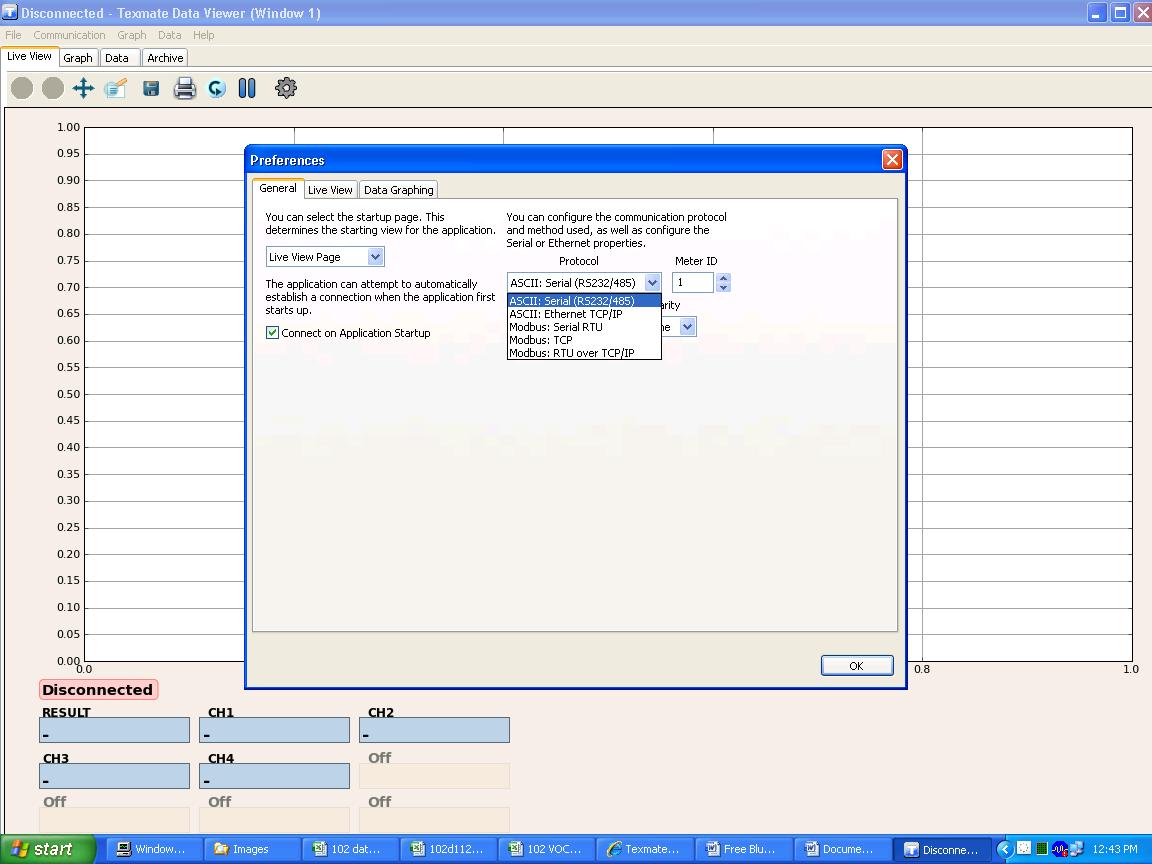The image size is (1152, 864).
Task: Switch to General preferences tab
Action: (x=278, y=189)
